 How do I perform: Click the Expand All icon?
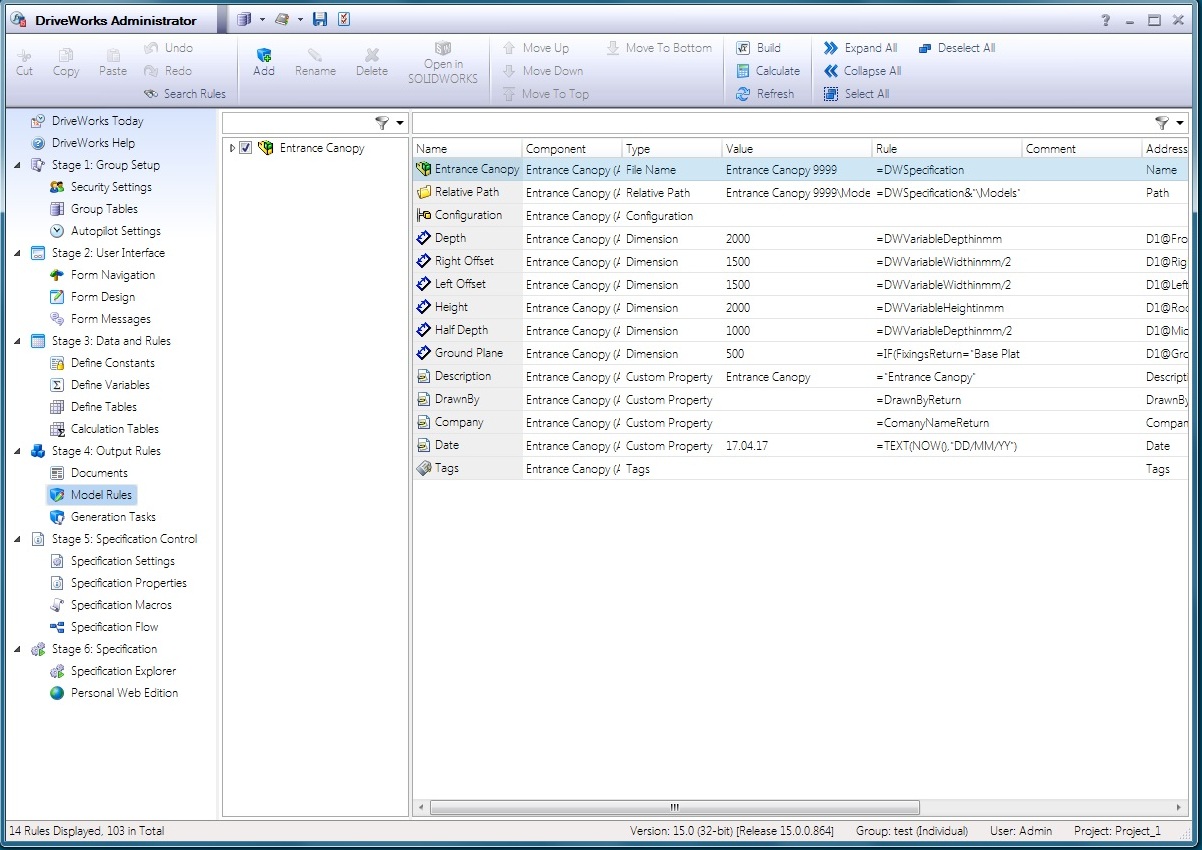pyautogui.click(x=860, y=47)
